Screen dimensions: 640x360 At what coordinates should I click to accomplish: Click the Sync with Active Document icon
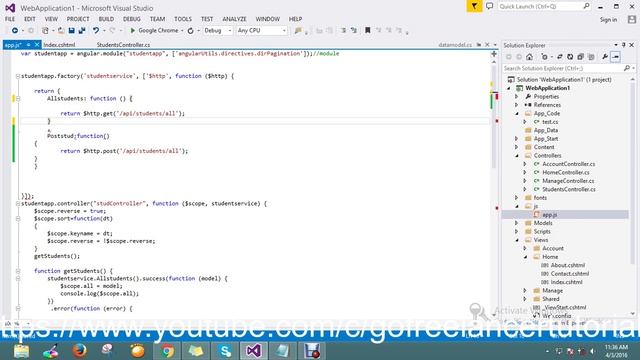point(560,57)
